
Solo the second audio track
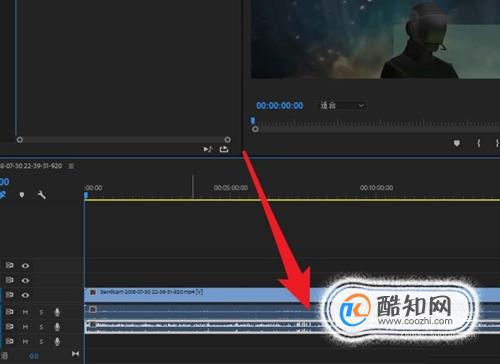(41, 327)
